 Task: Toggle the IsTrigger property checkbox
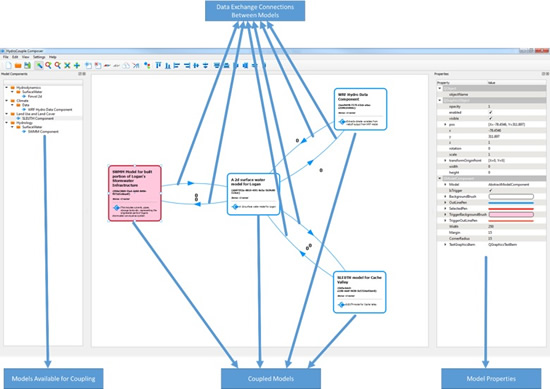click(x=490, y=190)
